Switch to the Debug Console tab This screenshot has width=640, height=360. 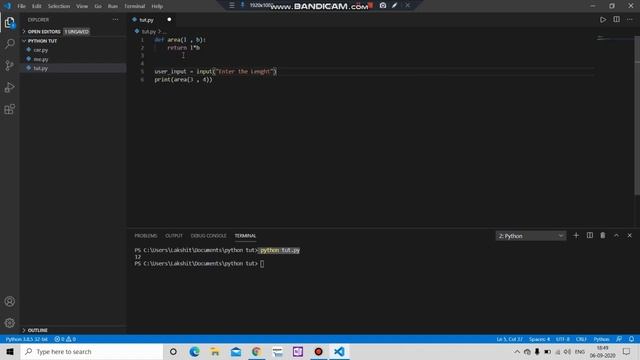[209, 236]
